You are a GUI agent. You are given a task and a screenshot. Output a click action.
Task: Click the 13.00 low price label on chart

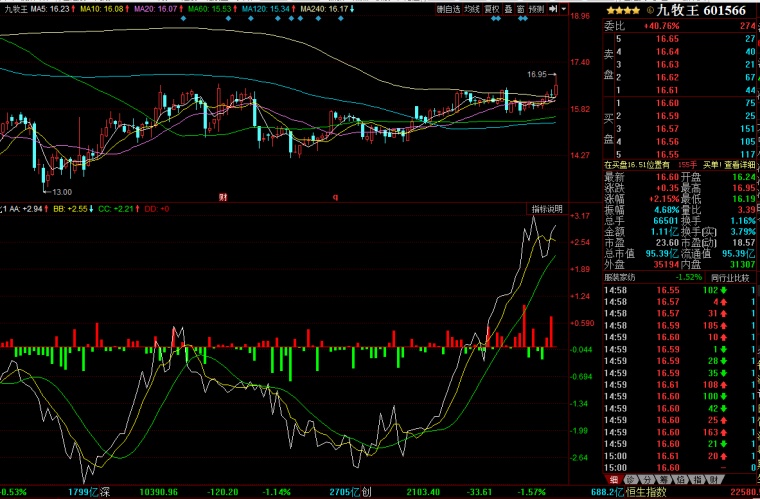[62, 192]
